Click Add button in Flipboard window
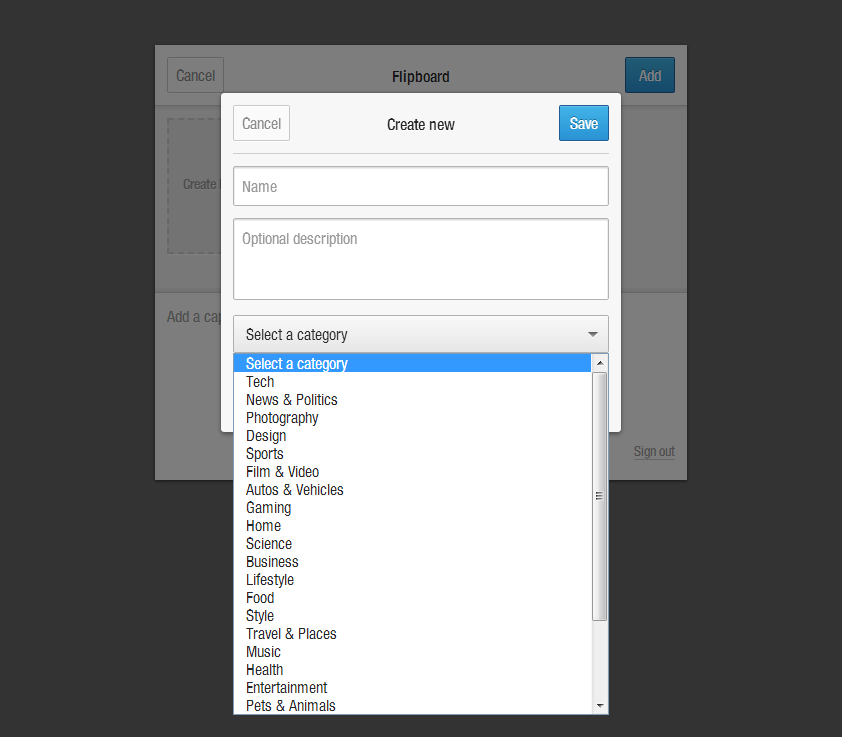Viewport: 842px width, 737px height. pyautogui.click(x=649, y=75)
